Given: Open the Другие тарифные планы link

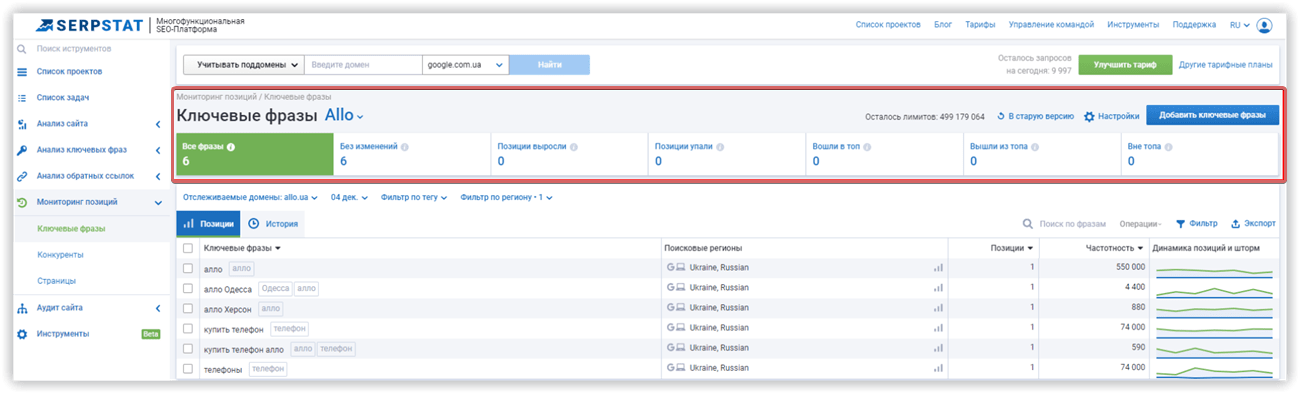Looking at the screenshot, I should (1226, 65).
